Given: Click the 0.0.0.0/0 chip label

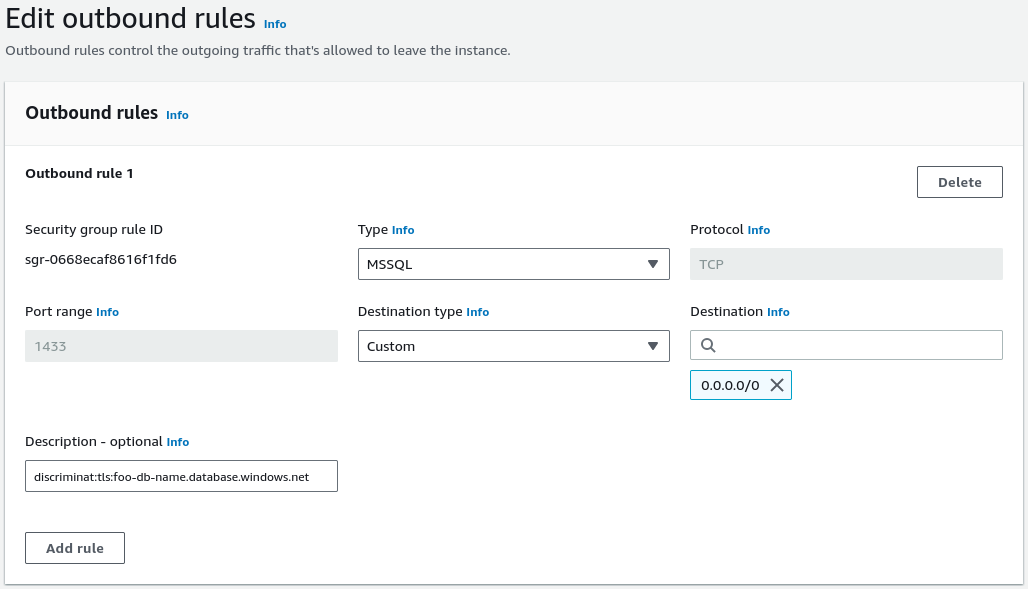Looking at the screenshot, I should [x=730, y=385].
